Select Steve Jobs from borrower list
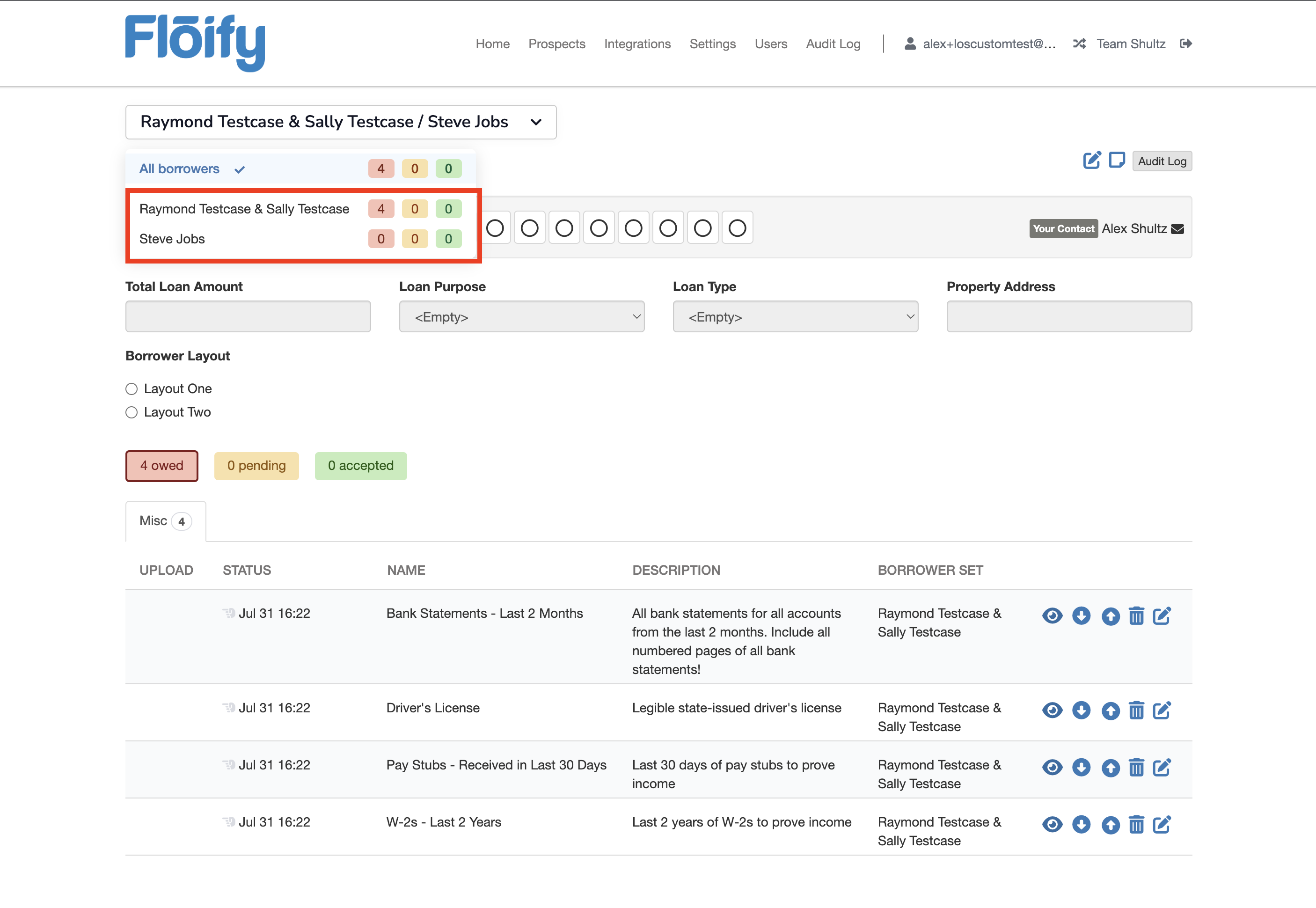The image size is (1316, 908). point(172,239)
